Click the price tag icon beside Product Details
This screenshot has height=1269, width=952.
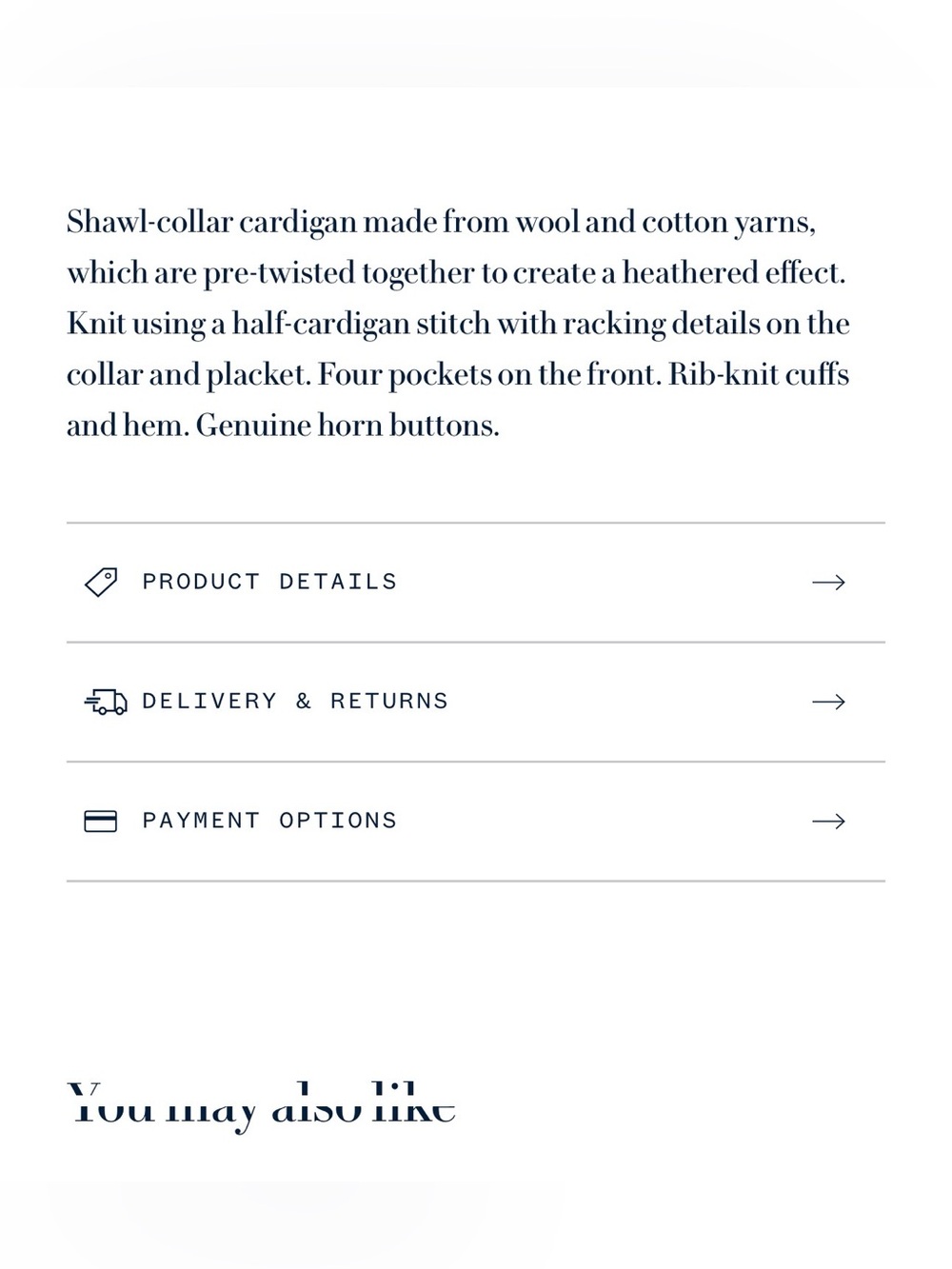point(101,582)
